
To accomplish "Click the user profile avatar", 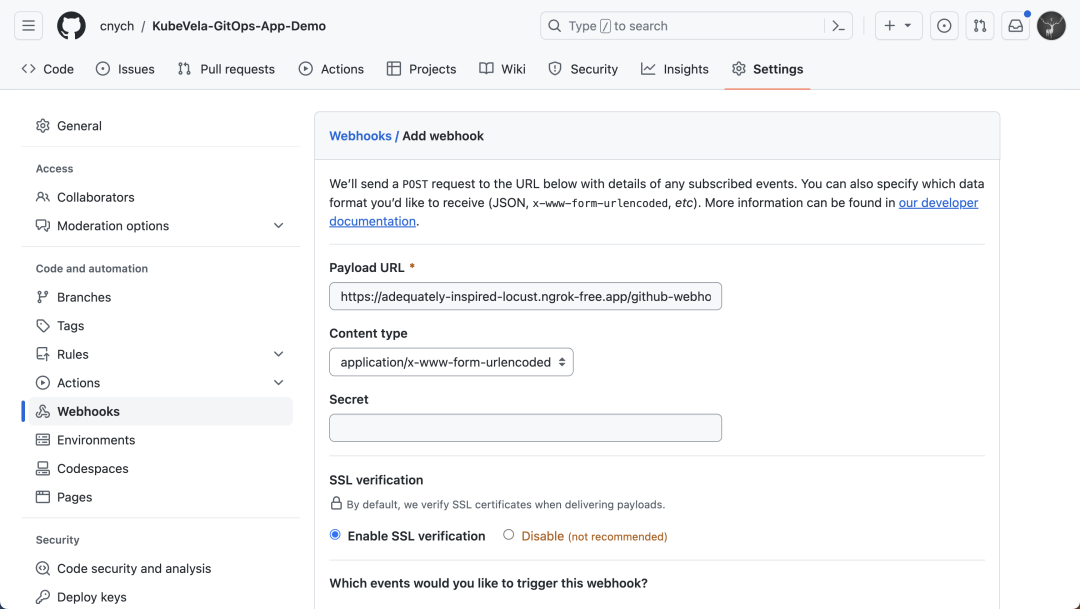I will pos(1051,26).
